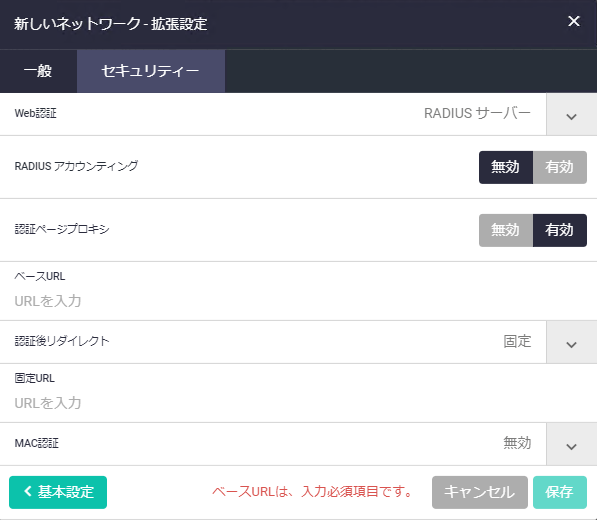
Task: Set RADIUS アカウンティング to 有効
Action: [560, 167]
